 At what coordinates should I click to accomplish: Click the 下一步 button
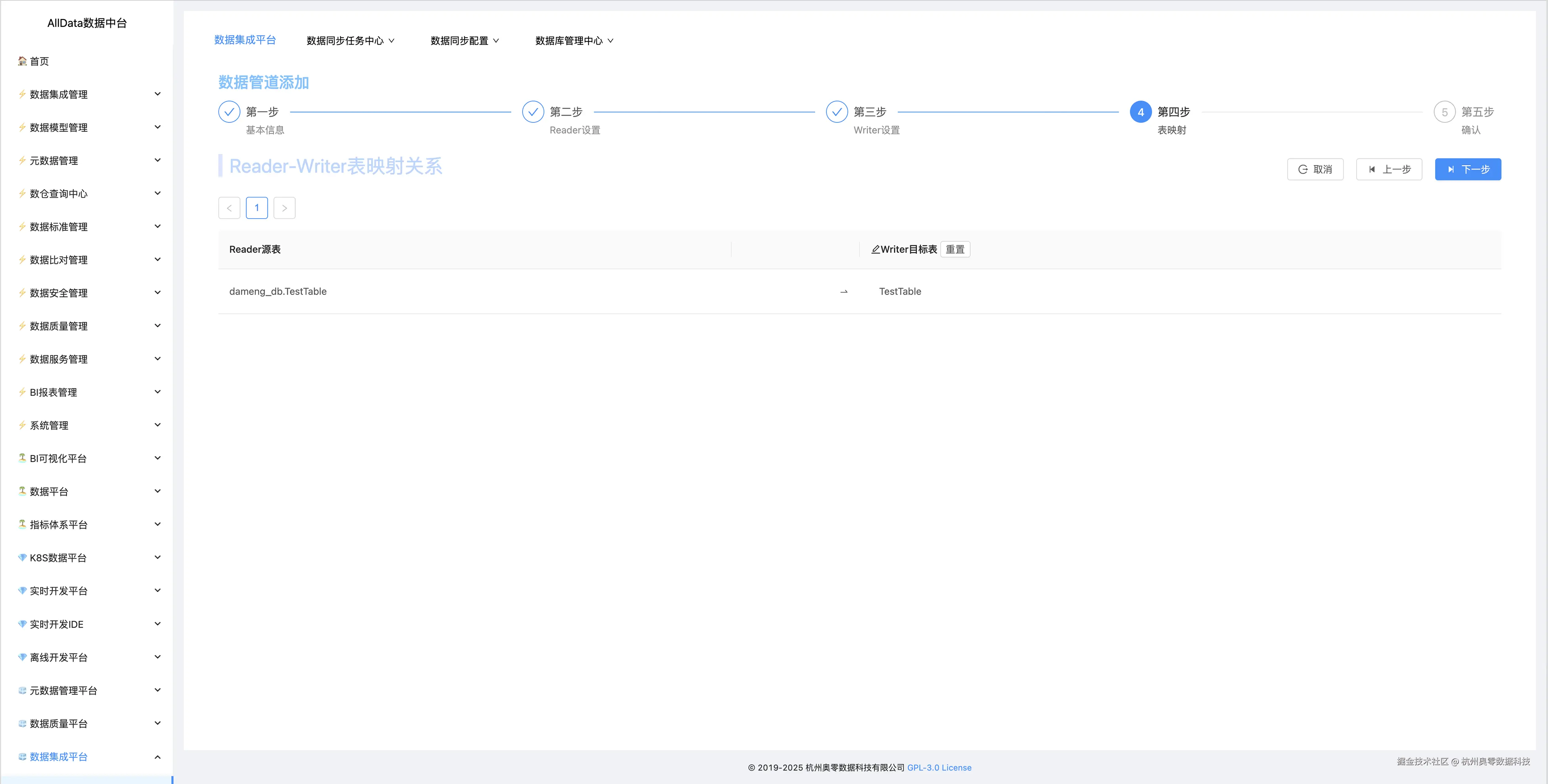[1467, 169]
